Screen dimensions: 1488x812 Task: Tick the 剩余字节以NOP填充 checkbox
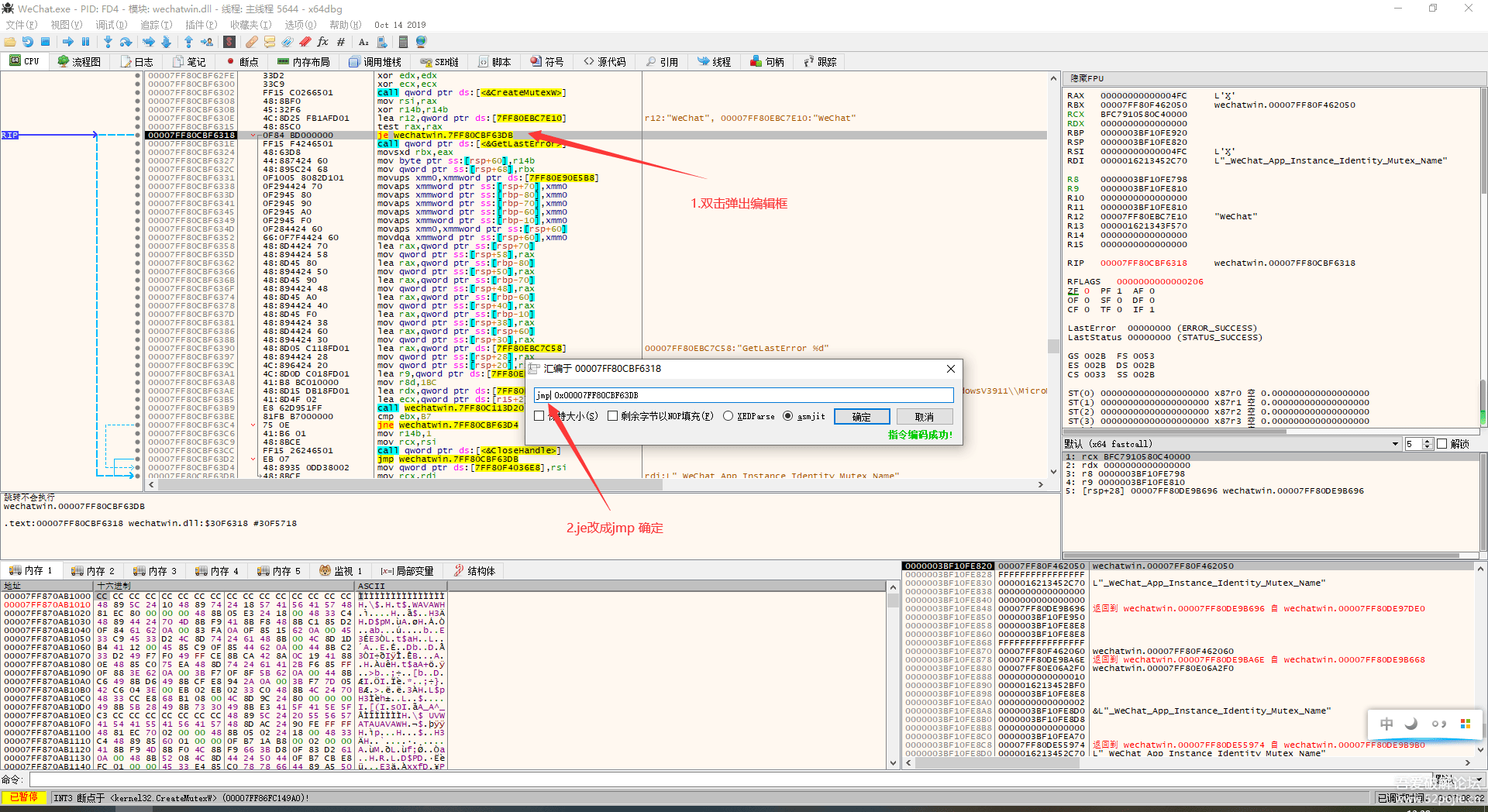(612, 416)
